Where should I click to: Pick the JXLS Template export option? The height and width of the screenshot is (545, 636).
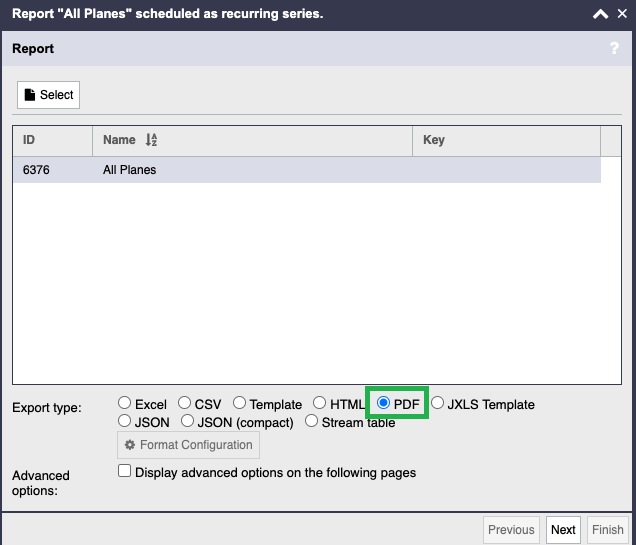tap(437, 403)
